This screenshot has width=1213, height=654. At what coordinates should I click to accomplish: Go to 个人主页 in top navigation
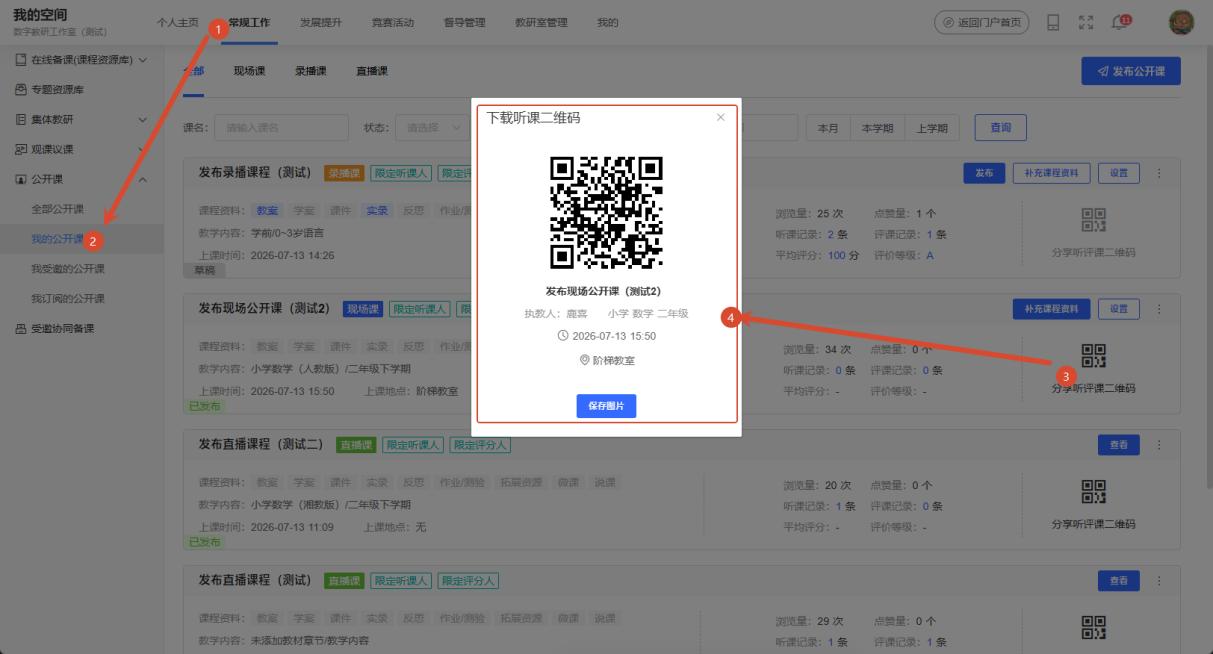click(177, 23)
